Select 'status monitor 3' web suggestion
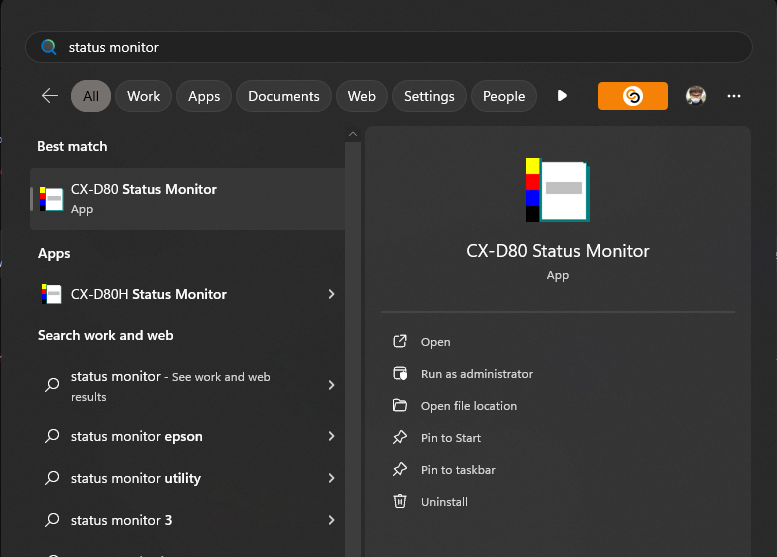Screen dimensions: 777x557 point(187,520)
